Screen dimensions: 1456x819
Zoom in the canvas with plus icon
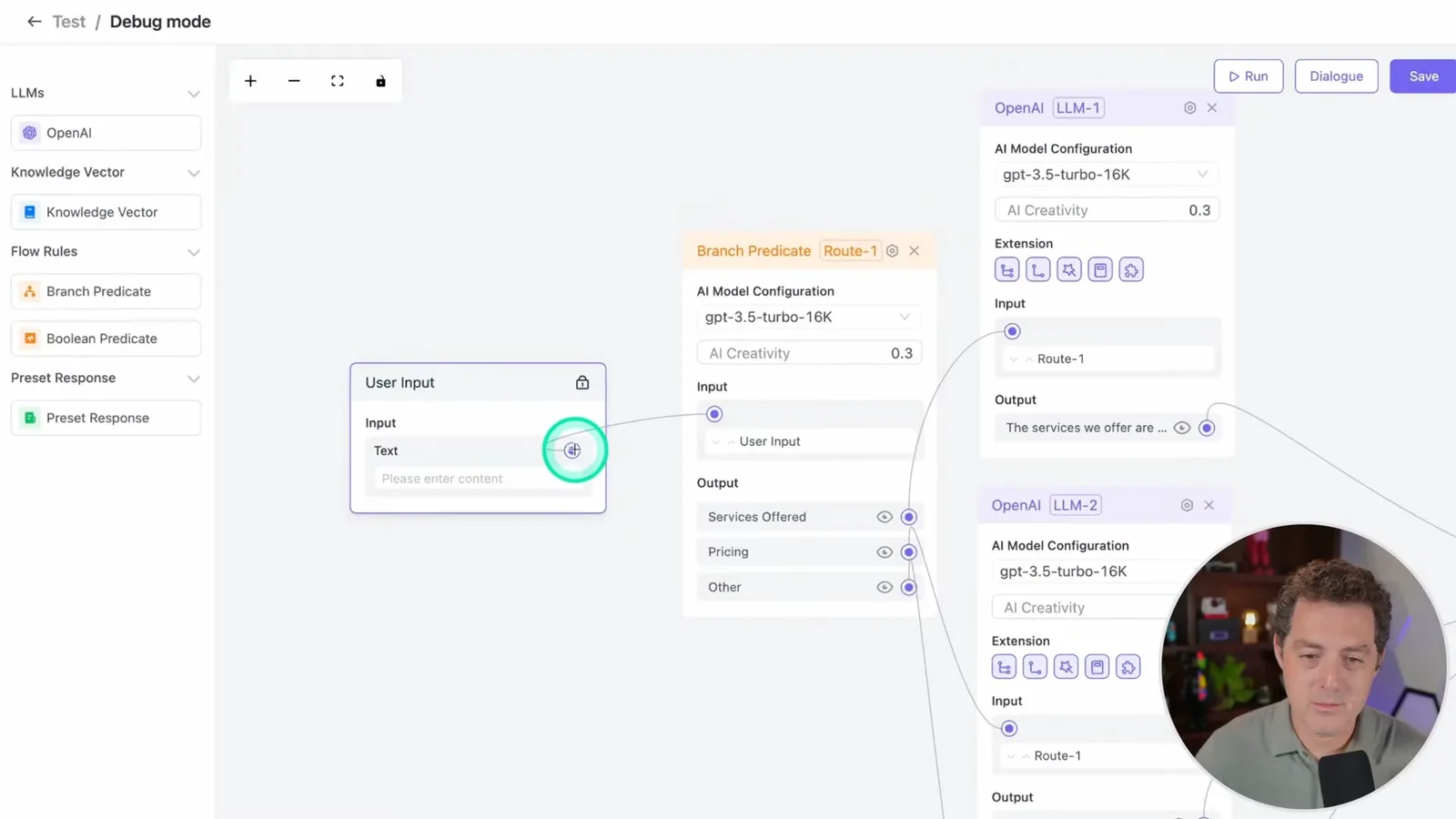tap(250, 81)
